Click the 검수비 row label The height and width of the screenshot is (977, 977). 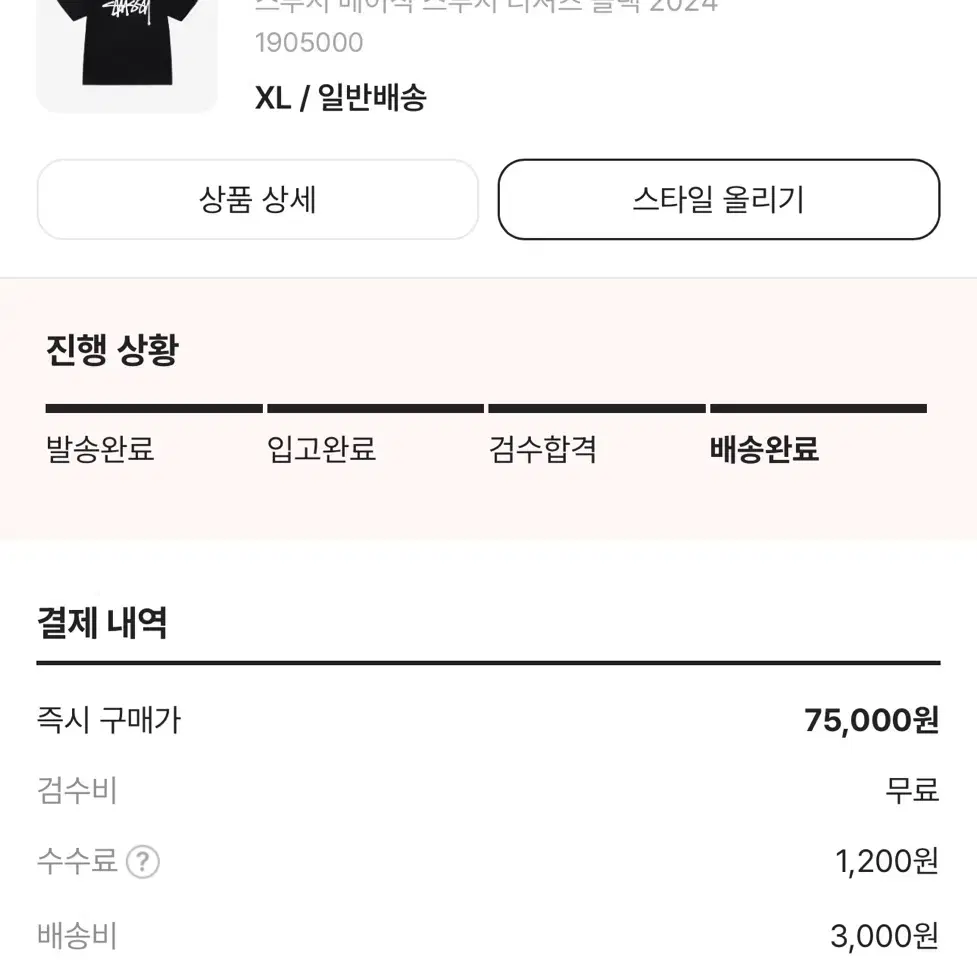[77, 791]
